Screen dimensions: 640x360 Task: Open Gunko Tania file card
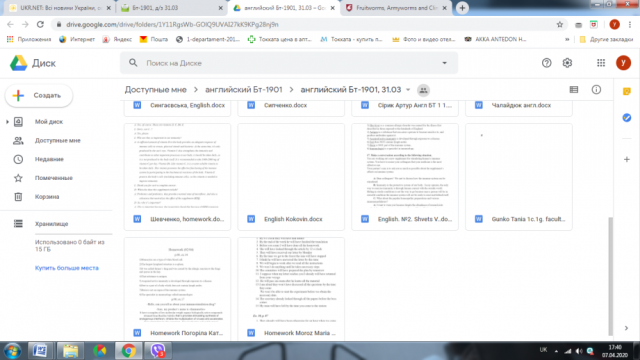pos(519,177)
